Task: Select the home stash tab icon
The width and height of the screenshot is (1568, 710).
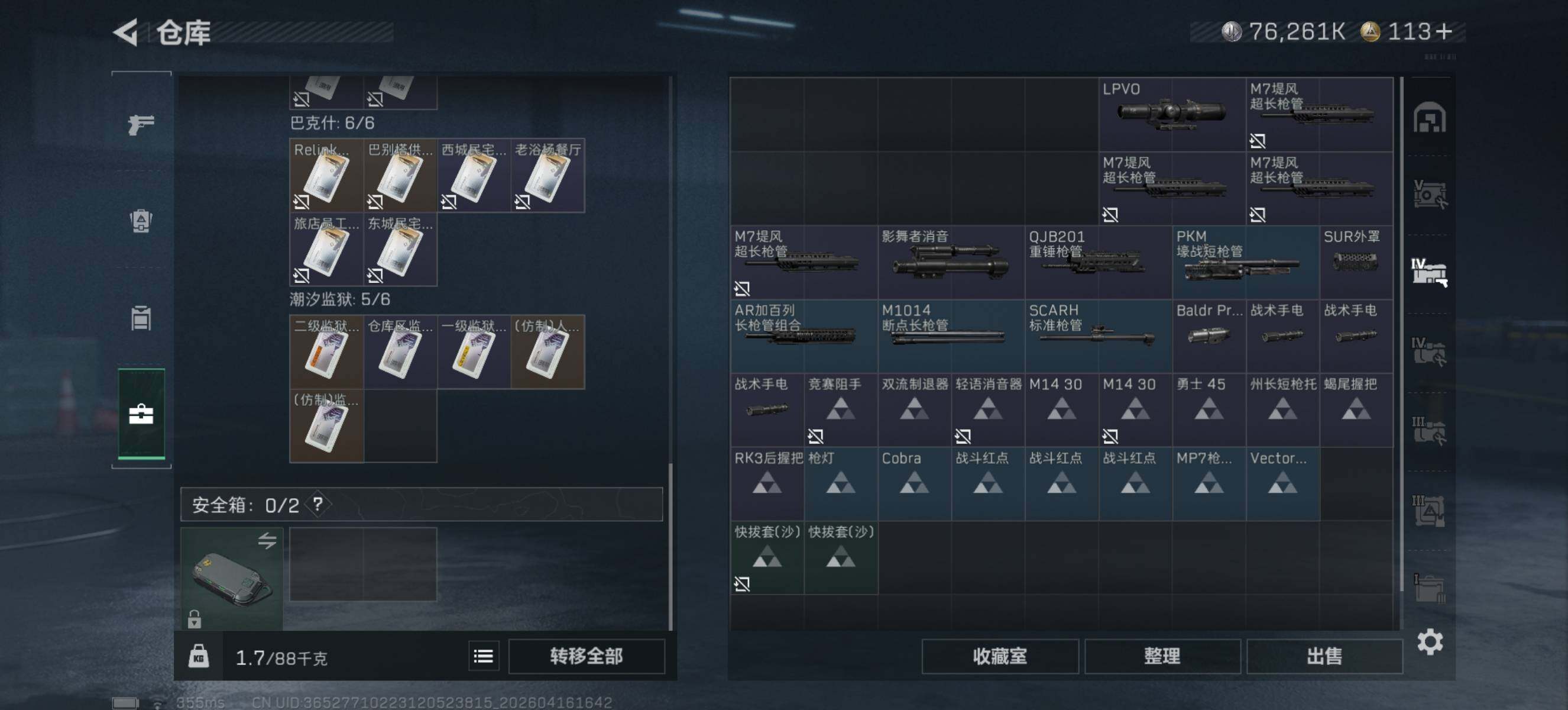Action: pyautogui.click(x=1429, y=118)
